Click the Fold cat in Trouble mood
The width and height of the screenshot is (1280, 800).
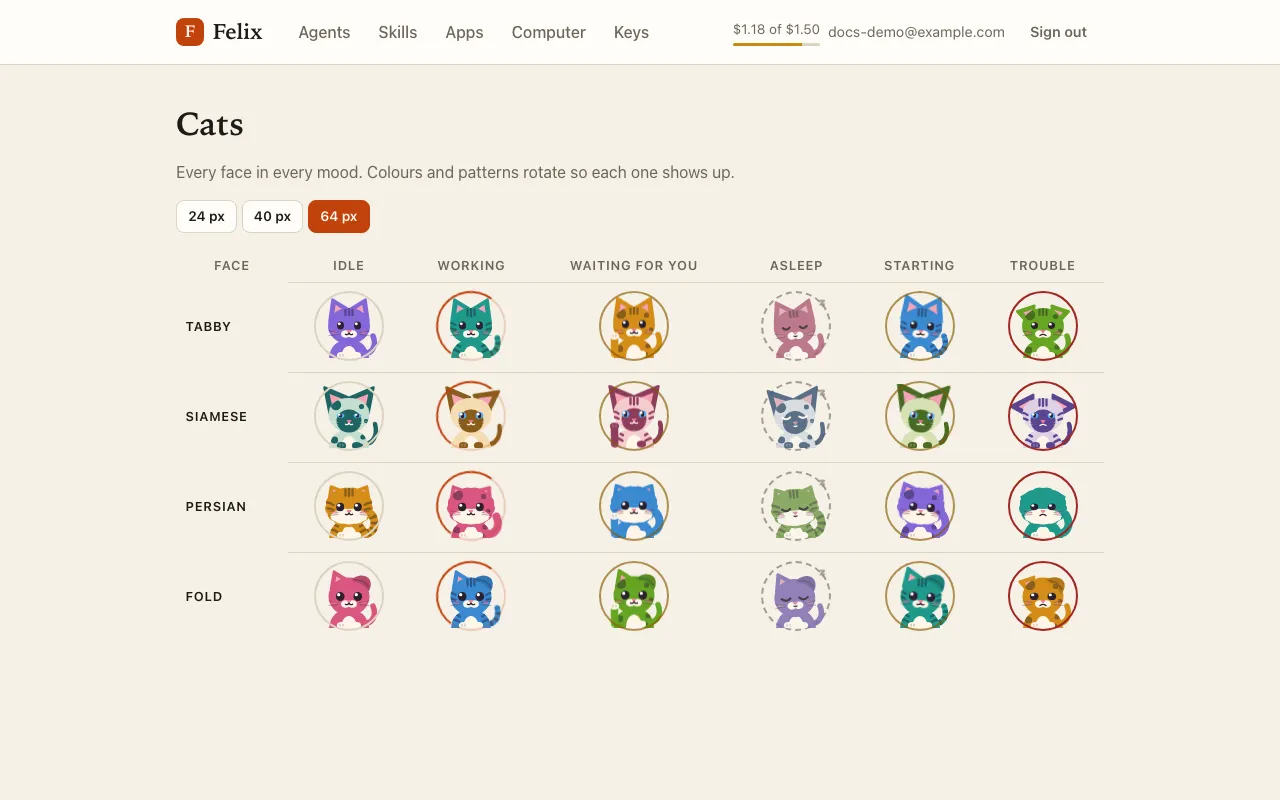(1043, 596)
